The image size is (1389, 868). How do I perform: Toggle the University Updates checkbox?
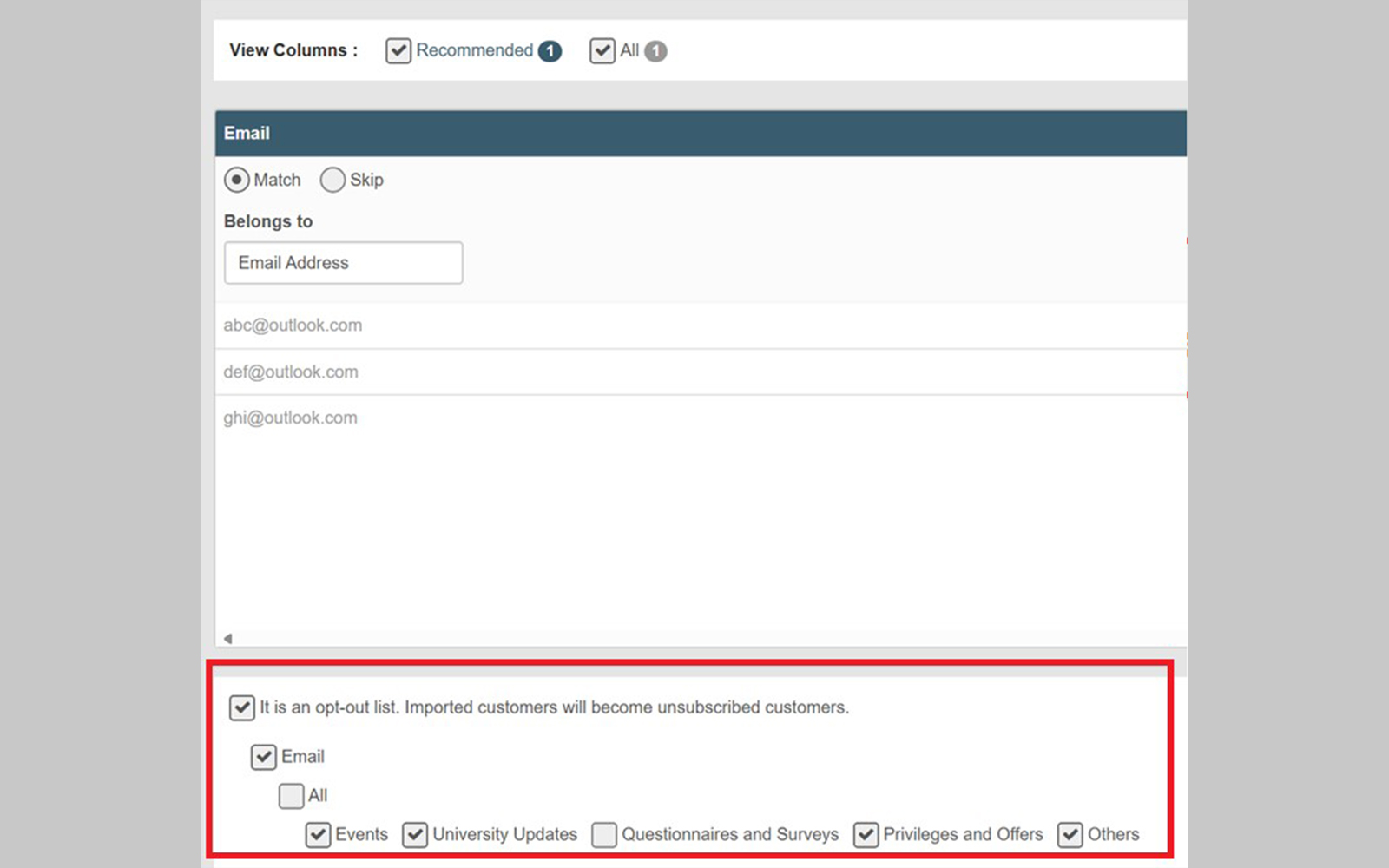point(415,835)
